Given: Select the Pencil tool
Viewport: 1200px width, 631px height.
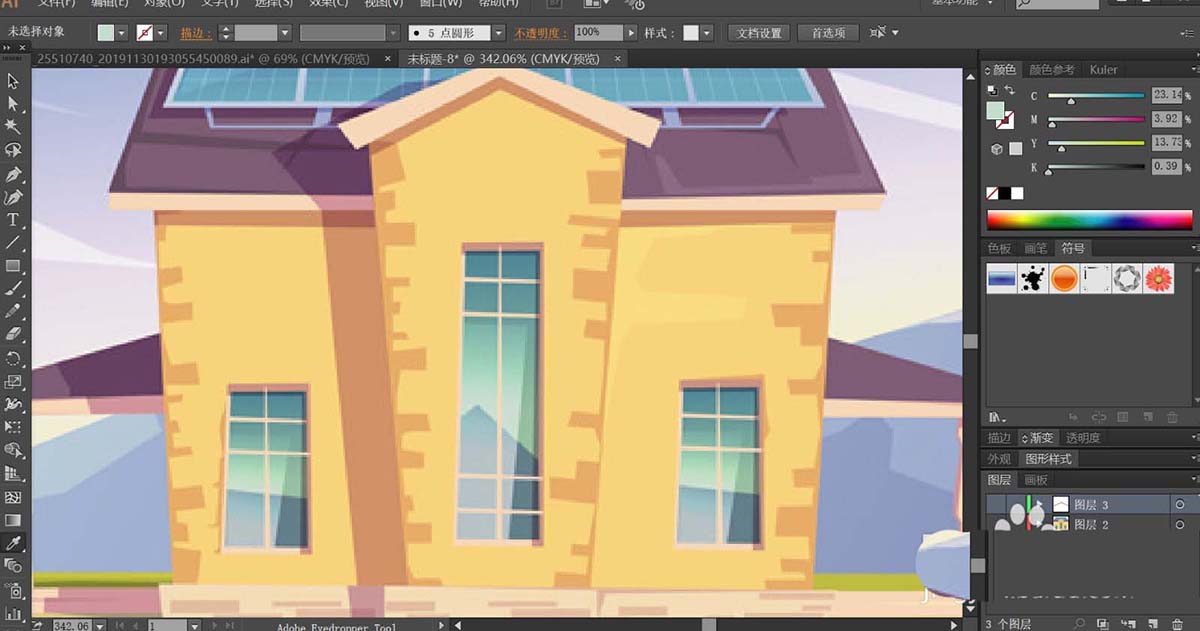Looking at the screenshot, I should tap(13, 312).
